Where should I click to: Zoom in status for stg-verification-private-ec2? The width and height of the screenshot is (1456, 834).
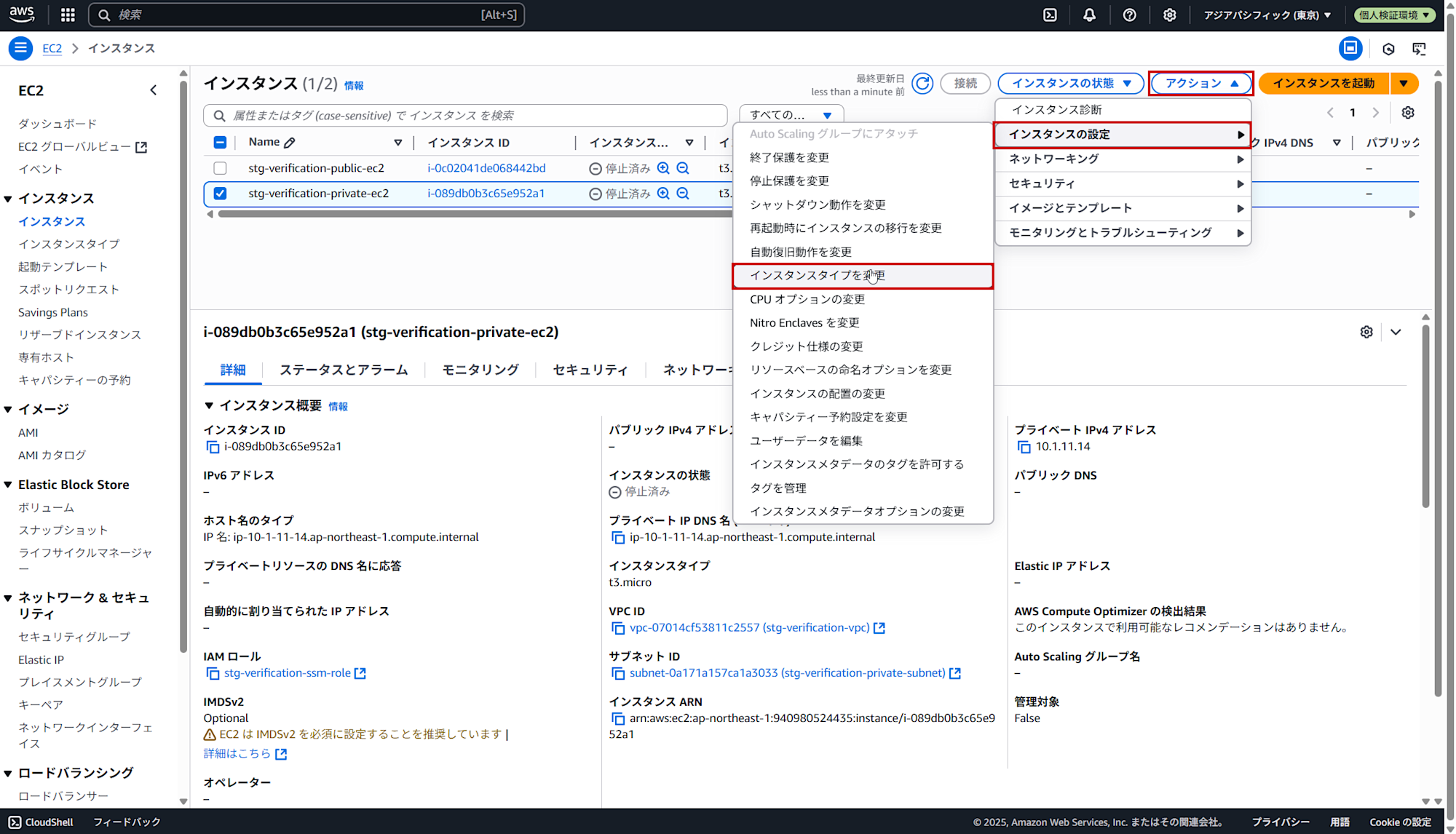click(x=663, y=194)
